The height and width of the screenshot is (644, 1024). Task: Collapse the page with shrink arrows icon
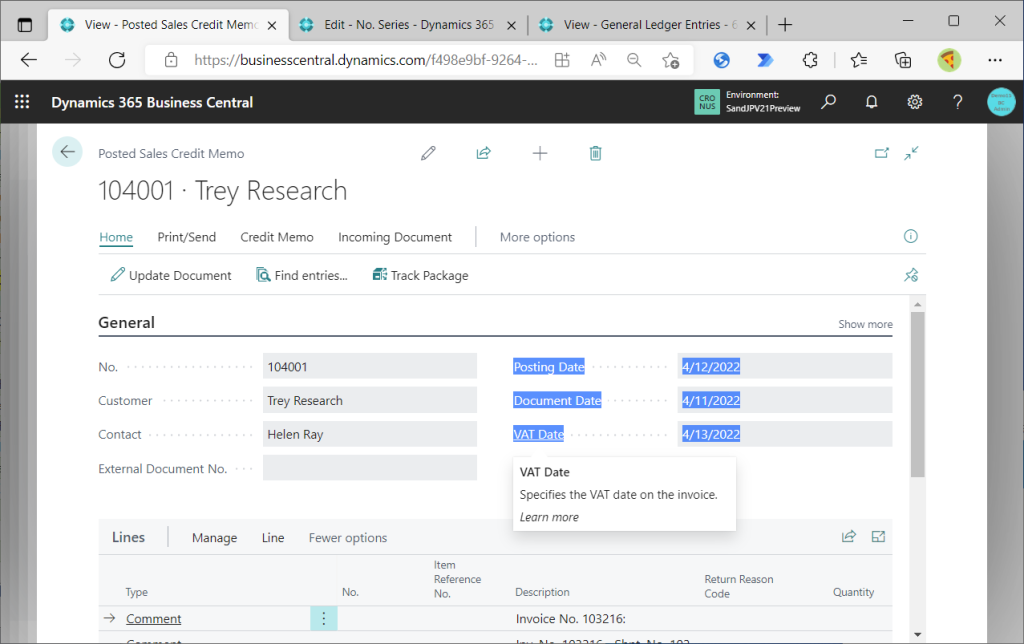912,153
